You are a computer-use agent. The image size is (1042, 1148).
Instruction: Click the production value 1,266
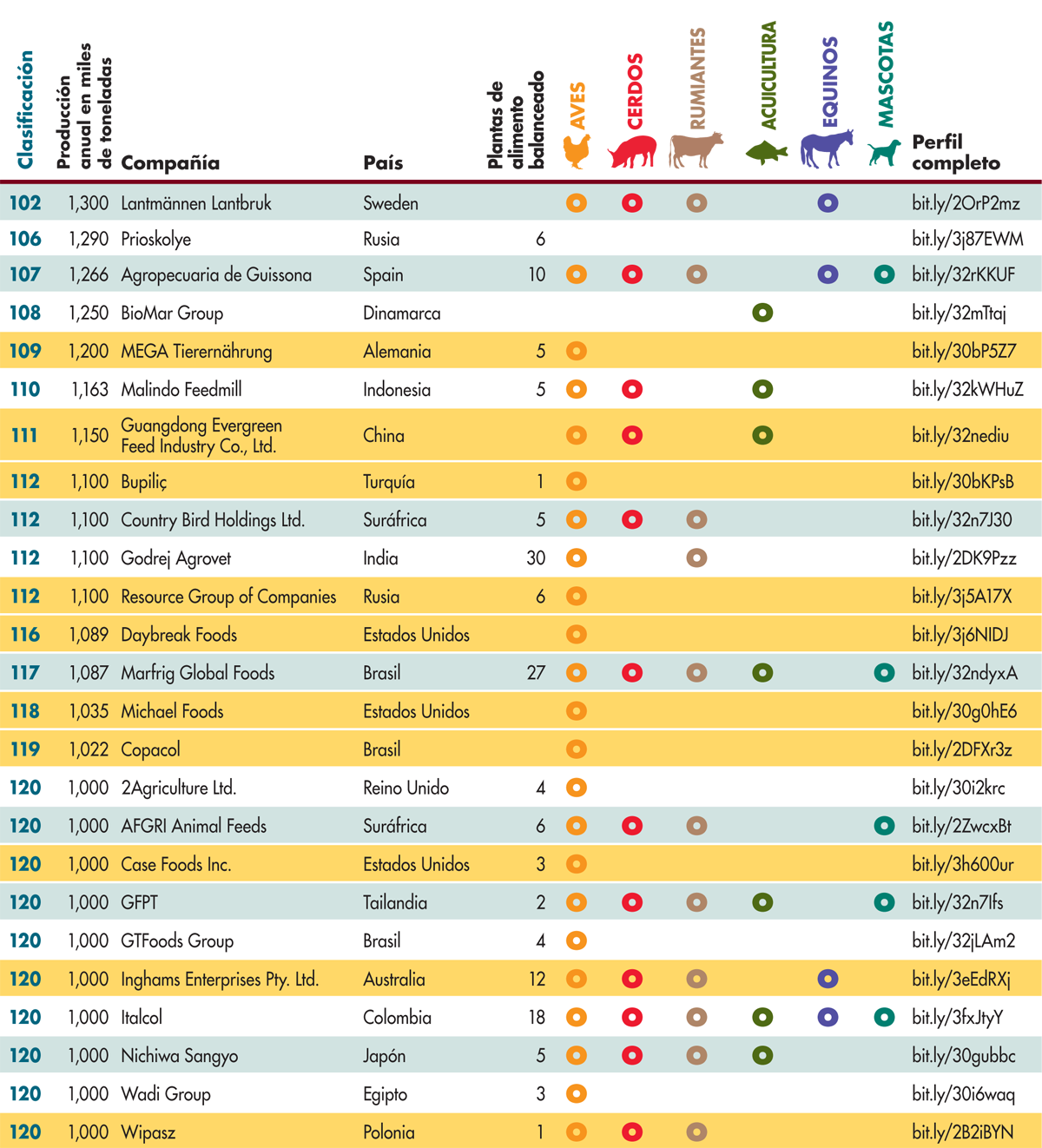[89, 275]
